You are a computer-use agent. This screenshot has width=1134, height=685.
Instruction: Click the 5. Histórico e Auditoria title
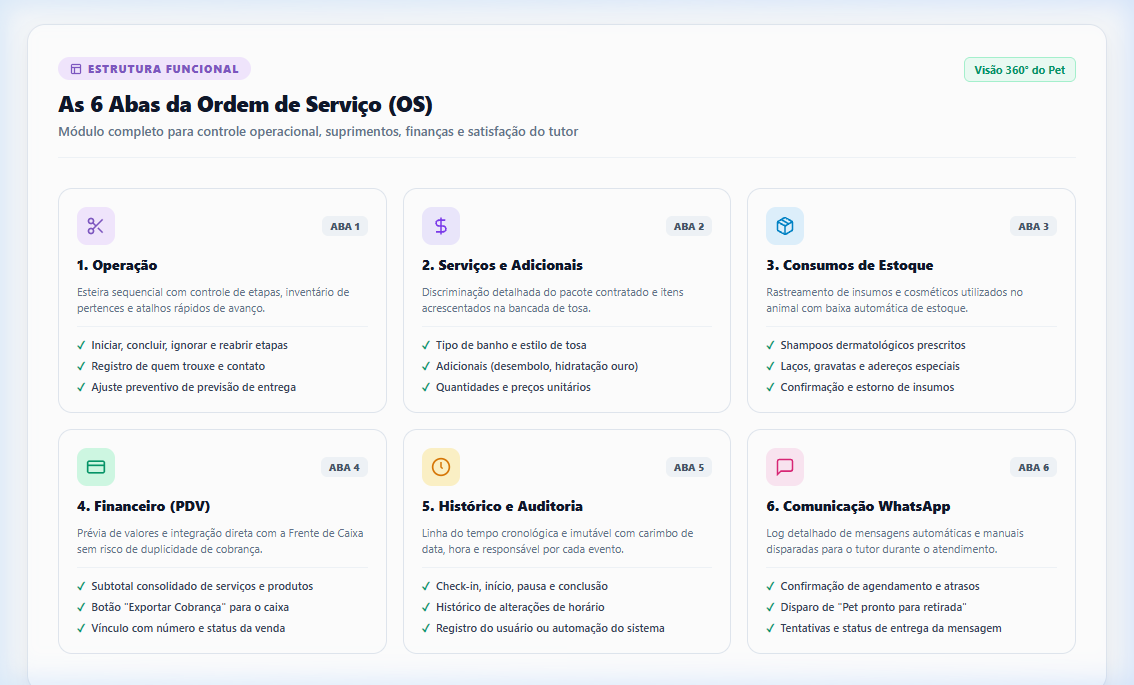502,506
